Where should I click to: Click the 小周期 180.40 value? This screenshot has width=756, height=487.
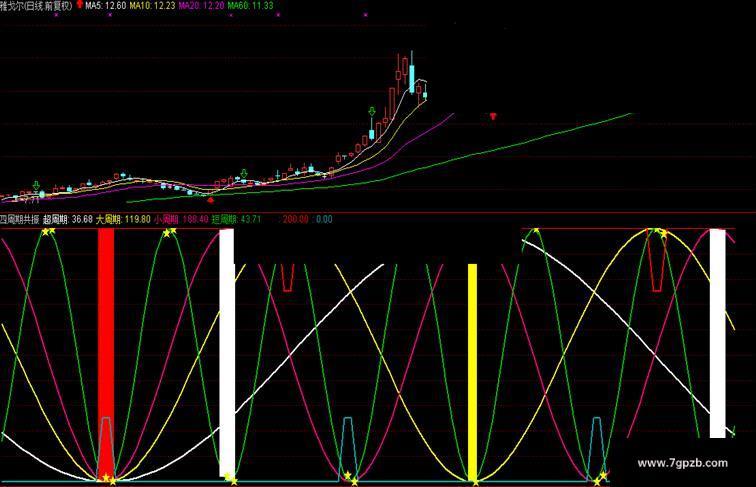[181, 219]
